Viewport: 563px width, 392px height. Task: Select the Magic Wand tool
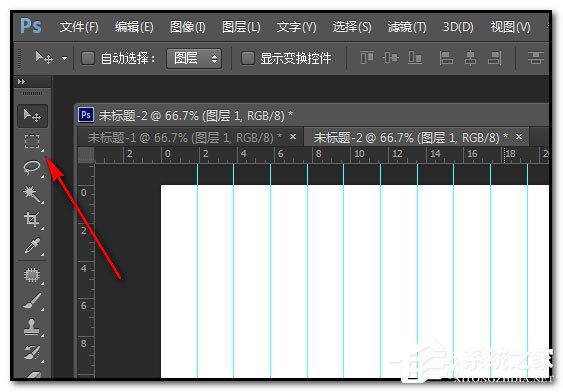click(x=32, y=194)
